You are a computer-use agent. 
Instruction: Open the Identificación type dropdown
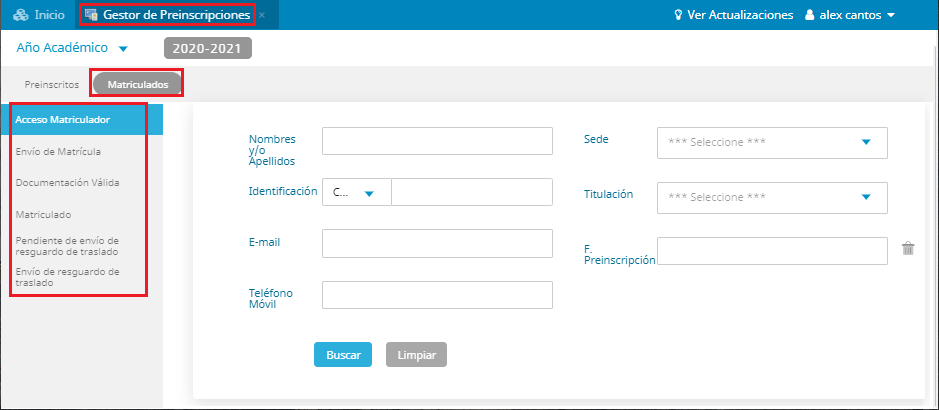(x=356, y=193)
